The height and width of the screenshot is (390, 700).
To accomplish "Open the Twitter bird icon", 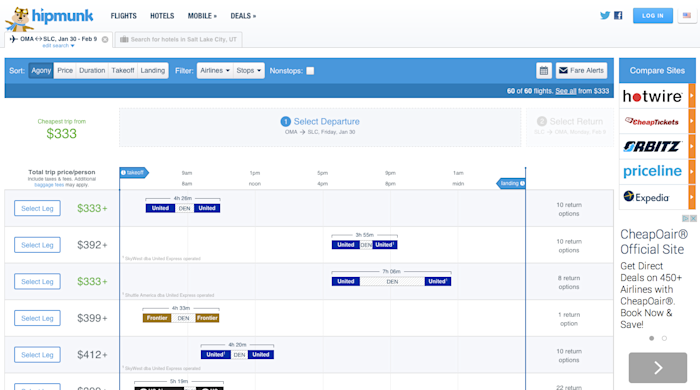I will [x=605, y=16].
